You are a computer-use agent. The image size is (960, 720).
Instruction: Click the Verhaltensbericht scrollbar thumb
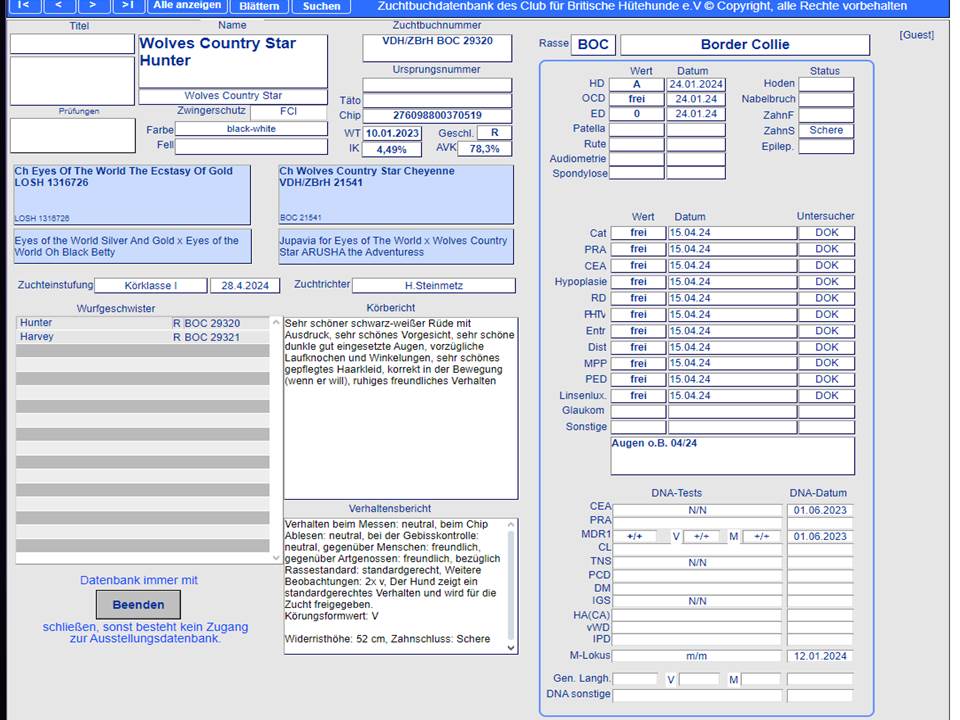point(511,585)
